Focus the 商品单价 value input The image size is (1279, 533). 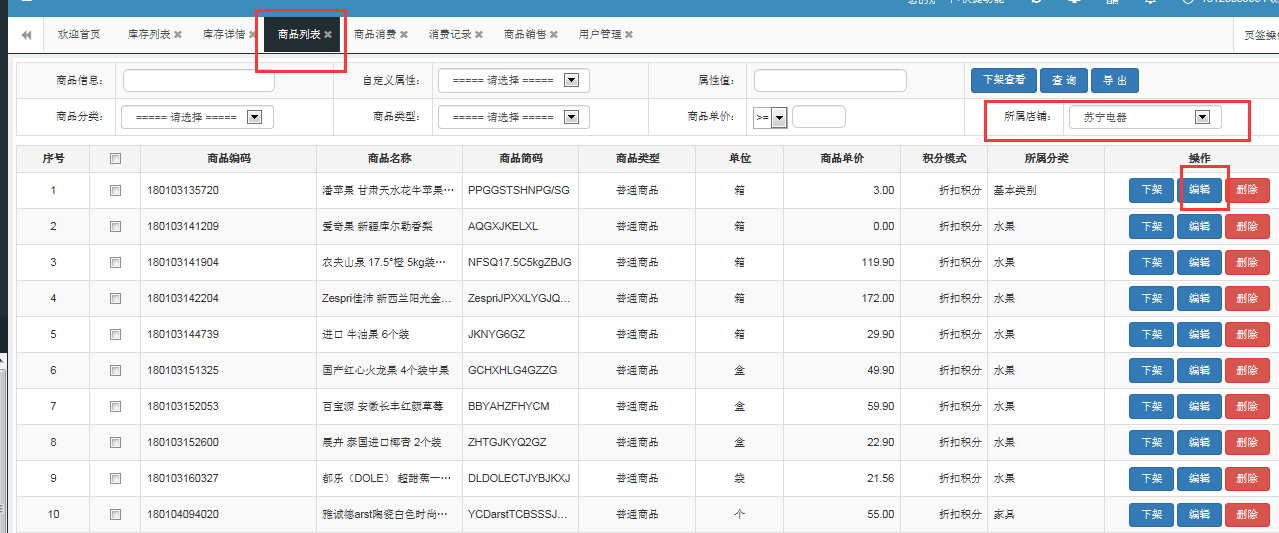point(819,117)
